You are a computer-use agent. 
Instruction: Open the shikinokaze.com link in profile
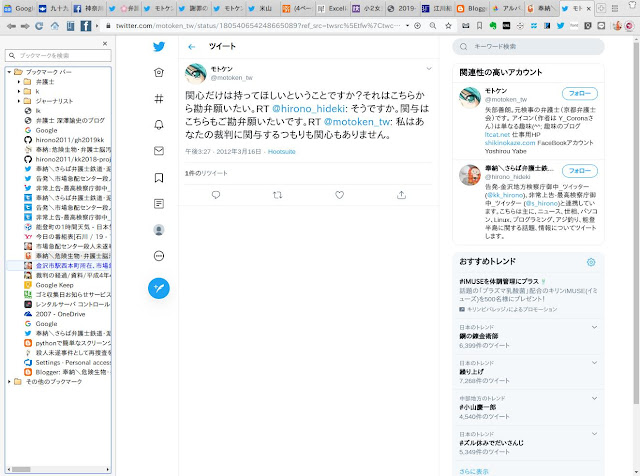[510, 143]
